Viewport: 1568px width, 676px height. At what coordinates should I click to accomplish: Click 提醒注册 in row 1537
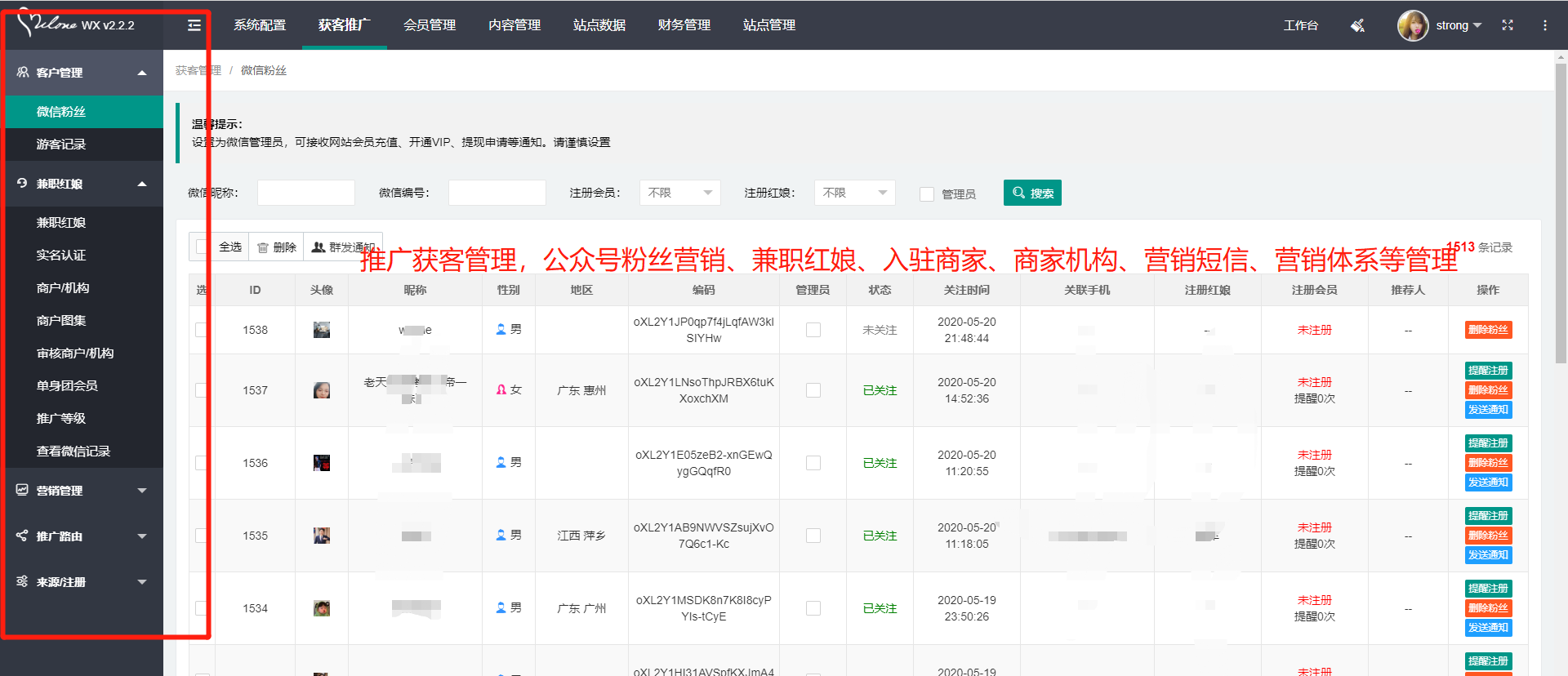pos(1488,371)
